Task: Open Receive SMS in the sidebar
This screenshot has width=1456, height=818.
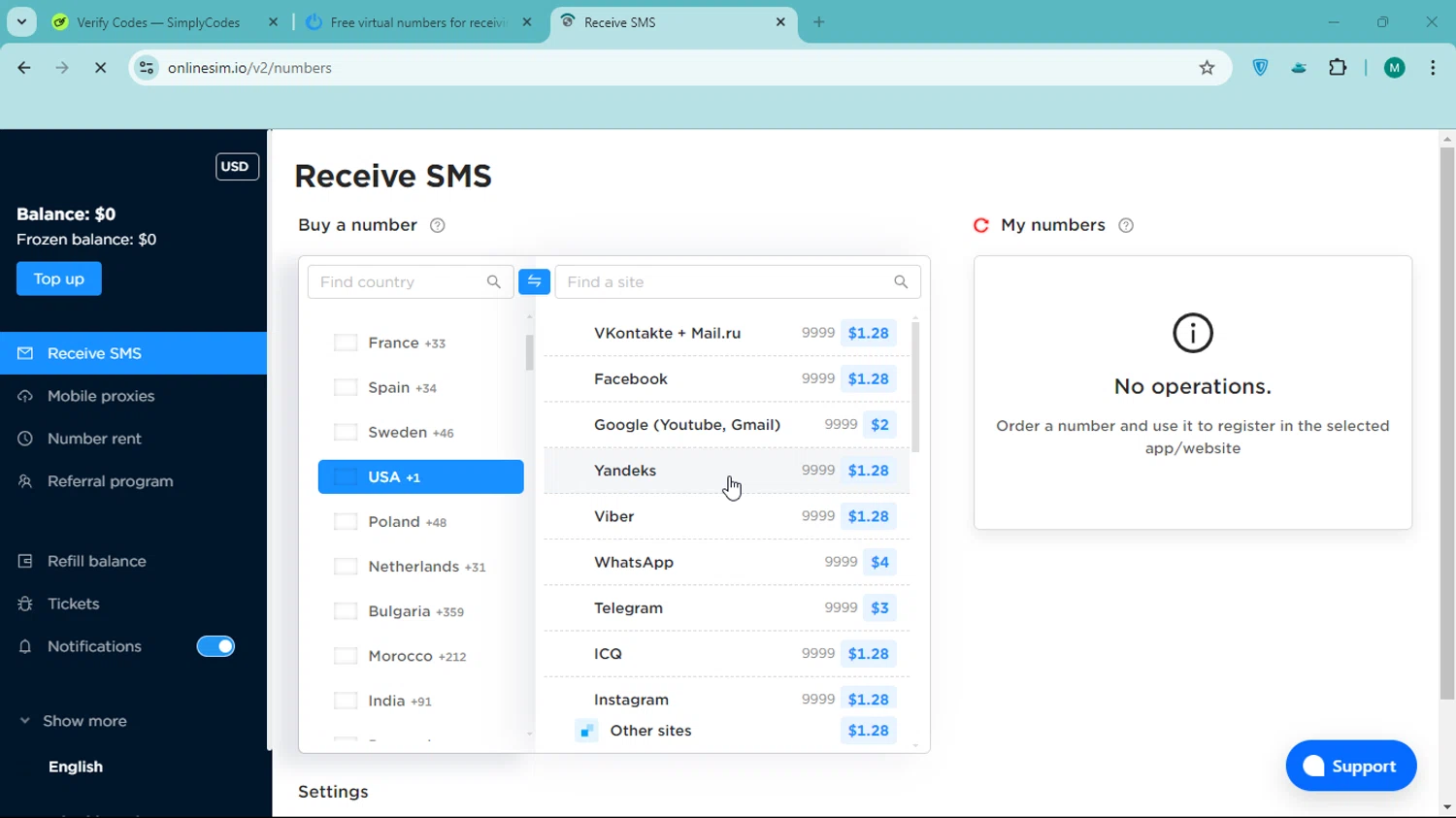Action: [x=133, y=353]
